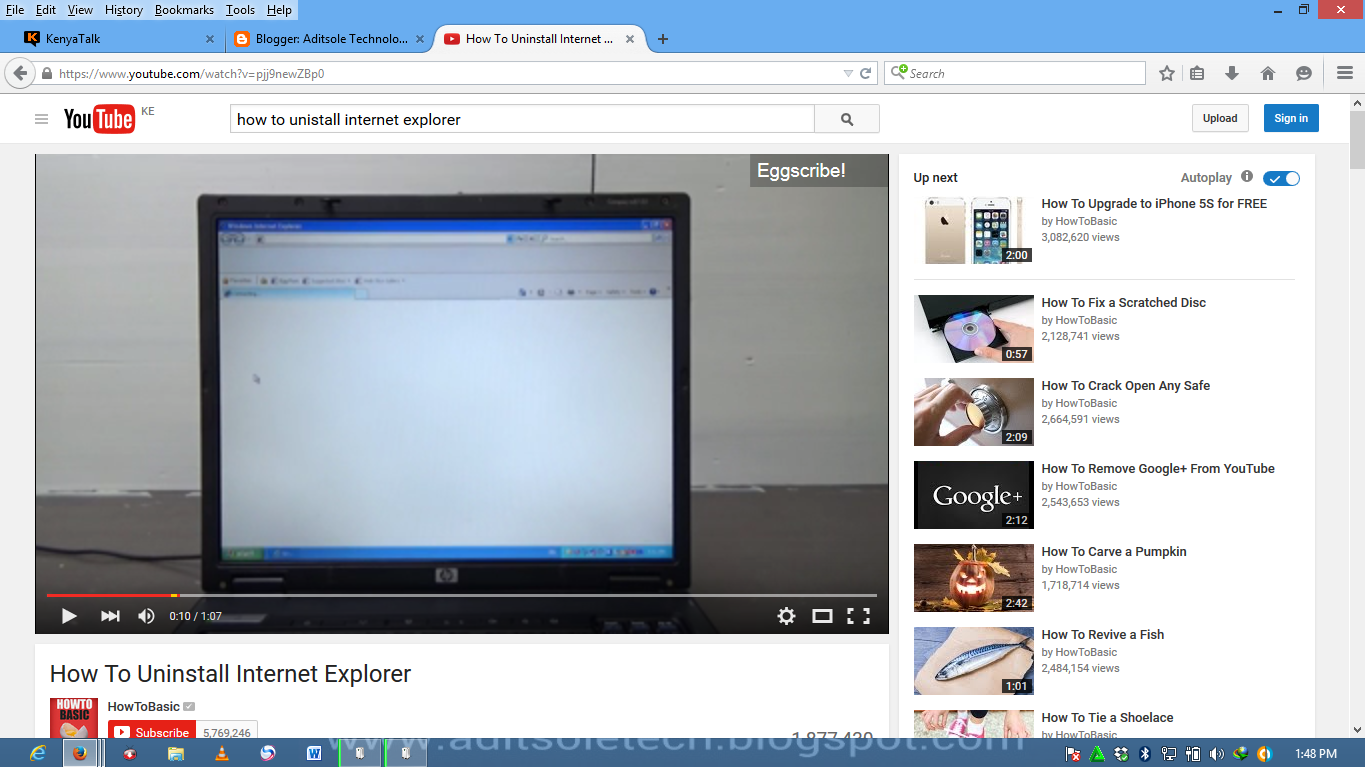Open the Dropbox tray icon
This screenshot has width=1365, height=767.
pyautogui.click(x=1121, y=753)
